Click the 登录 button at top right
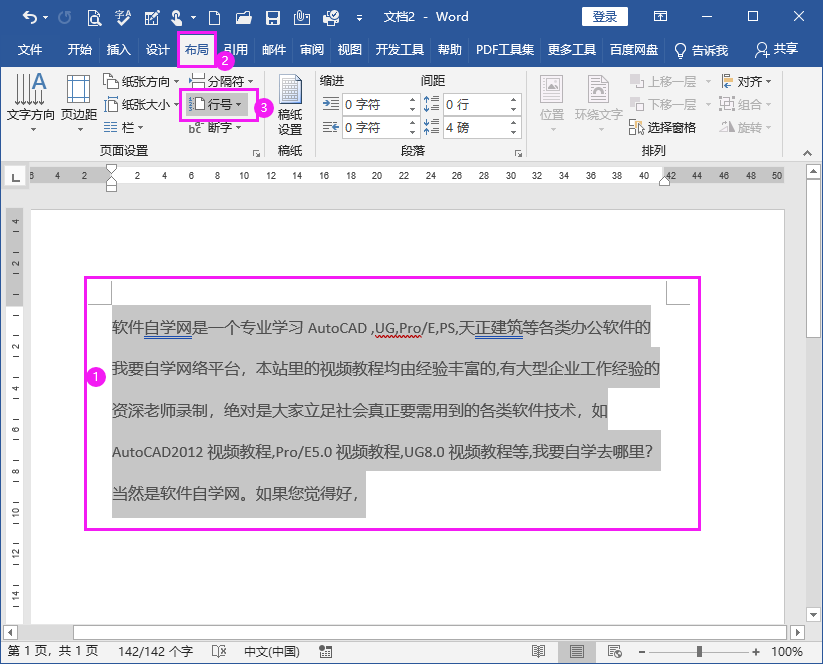This screenshot has width=823, height=664. tap(609, 16)
